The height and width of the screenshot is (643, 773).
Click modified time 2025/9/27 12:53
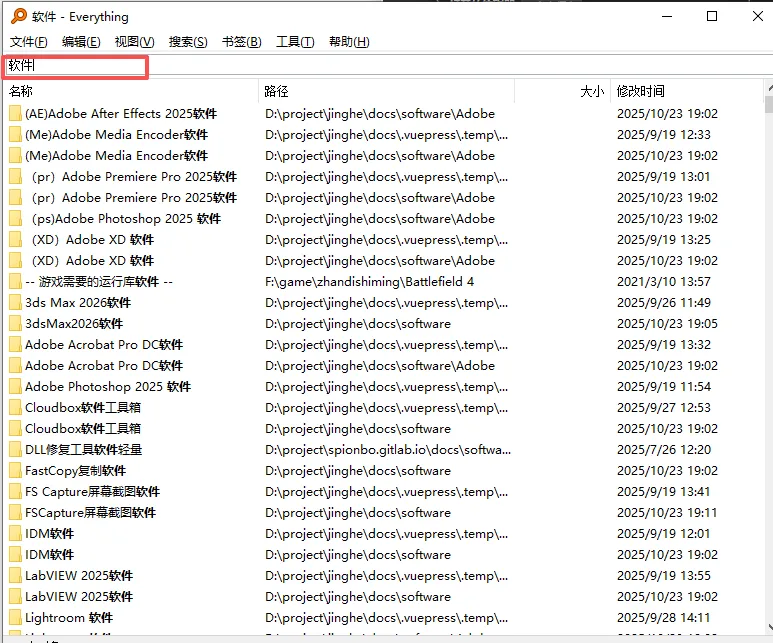pyautogui.click(x=664, y=408)
